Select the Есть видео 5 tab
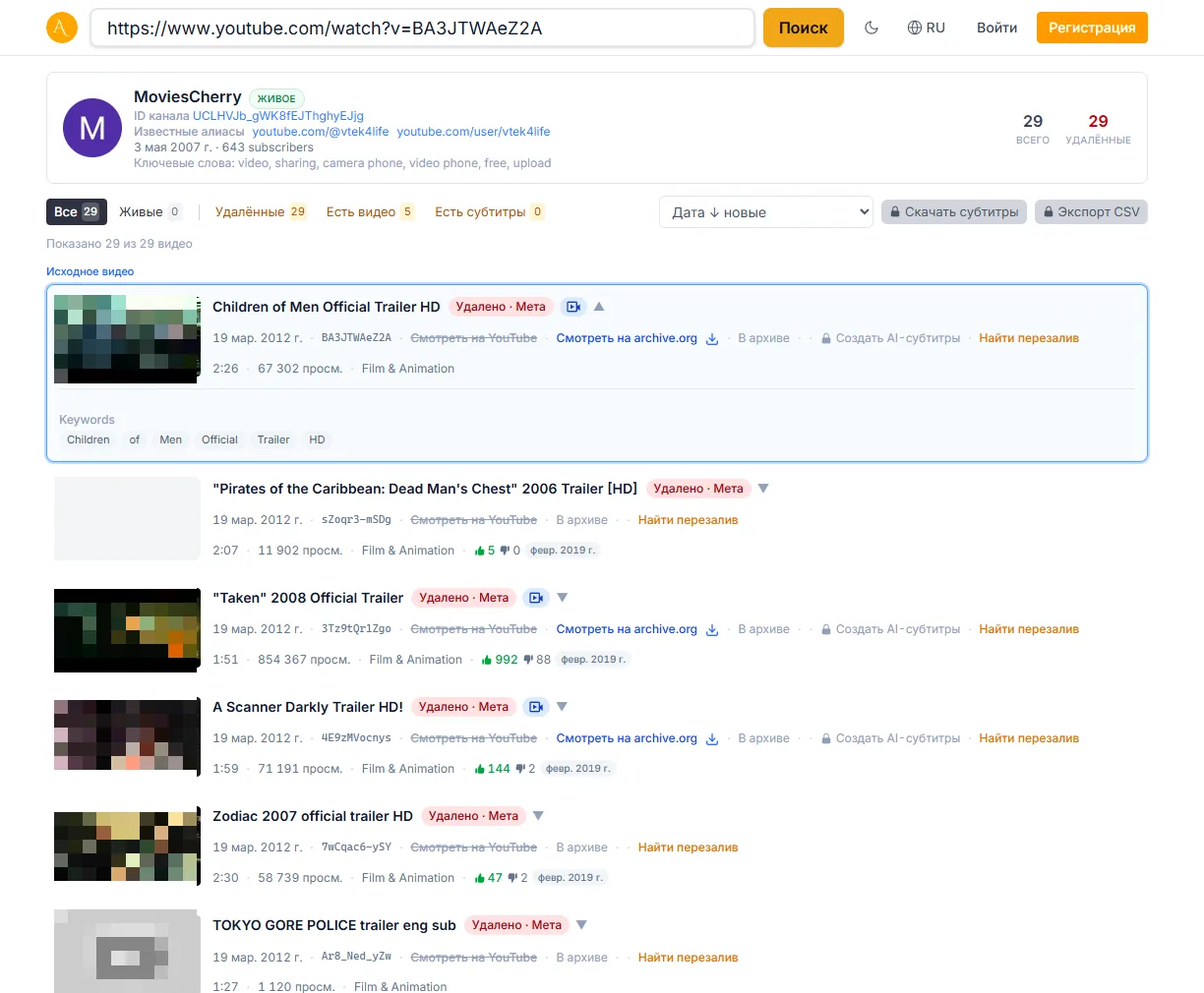The width and height of the screenshot is (1204, 993). point(370,211)
